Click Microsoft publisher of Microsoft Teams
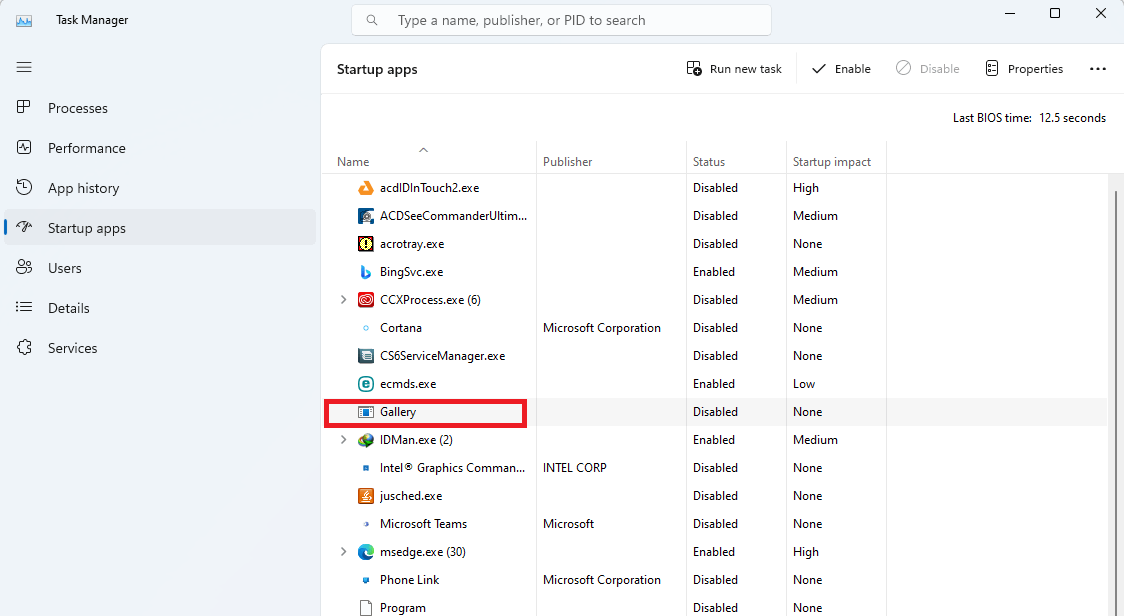This screenshot has height=616, width=1124. pyautogui.click(x=568, y=523)
